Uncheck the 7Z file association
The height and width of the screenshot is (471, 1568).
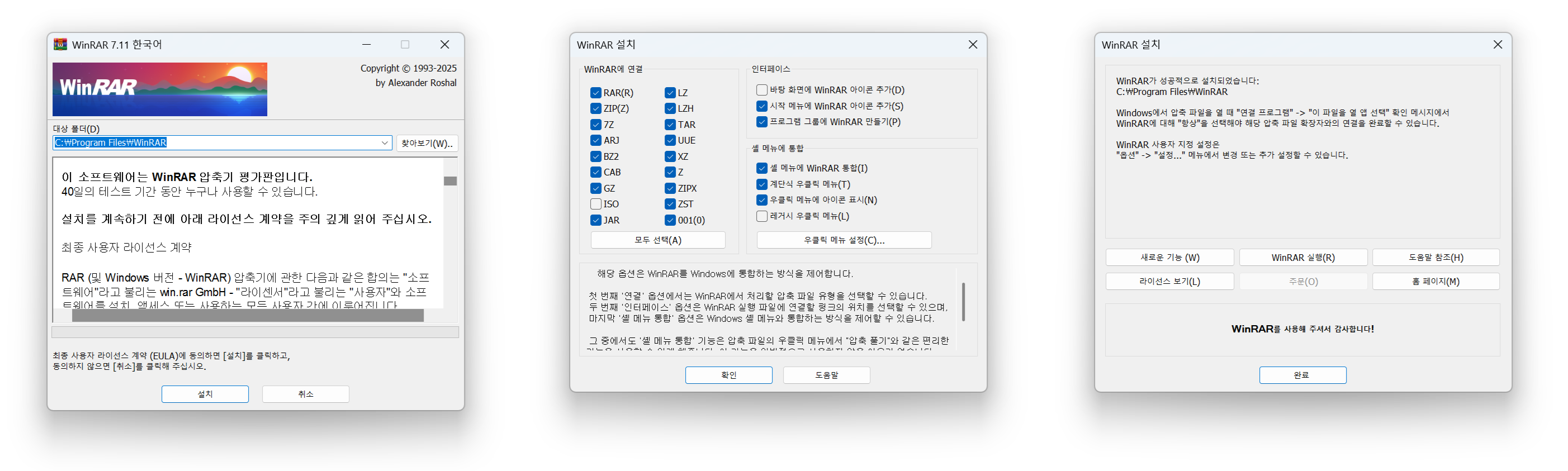[x=595, y=124]
